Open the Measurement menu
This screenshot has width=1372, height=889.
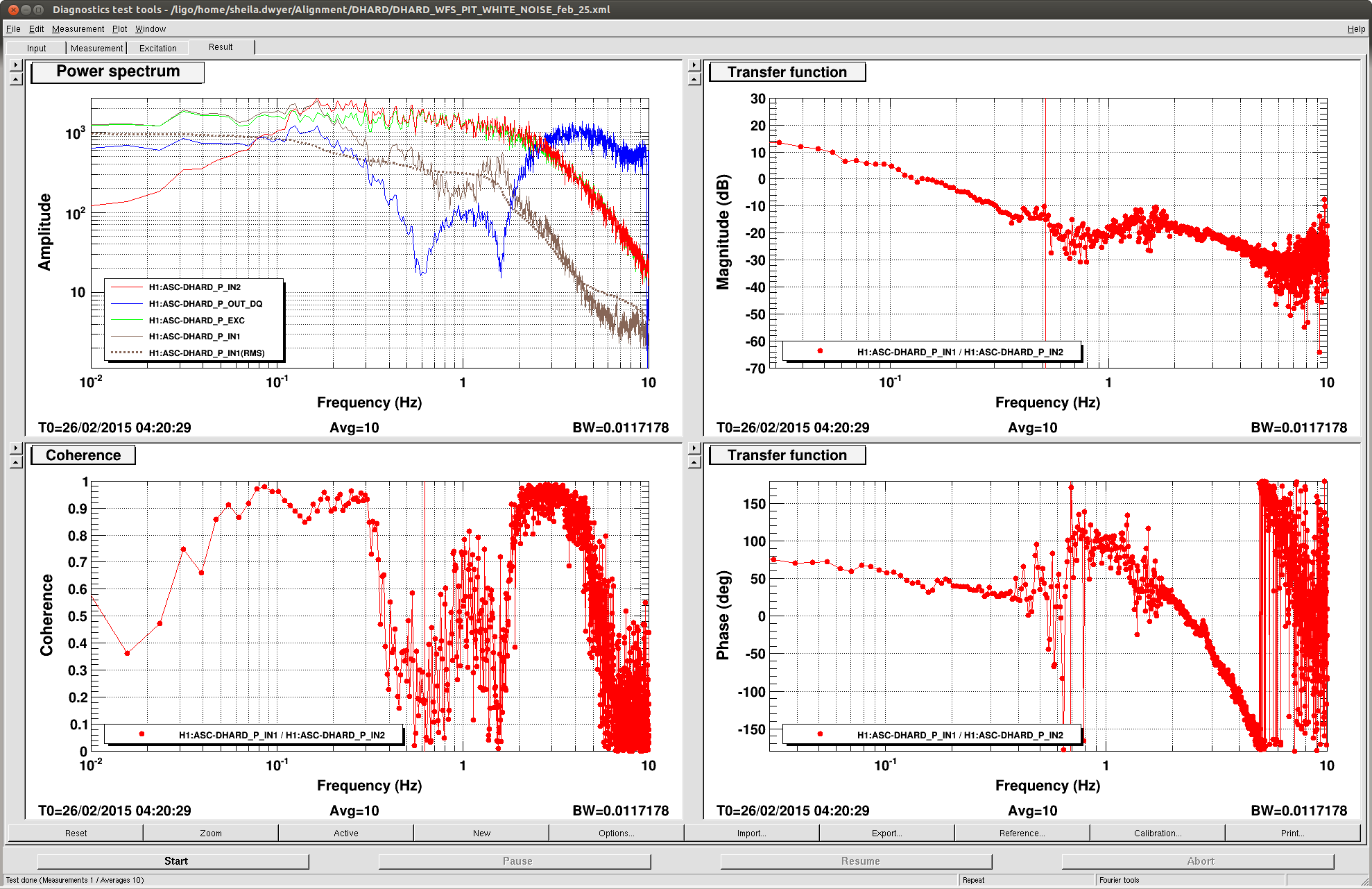pyautogui.click(x=78, y=29)
